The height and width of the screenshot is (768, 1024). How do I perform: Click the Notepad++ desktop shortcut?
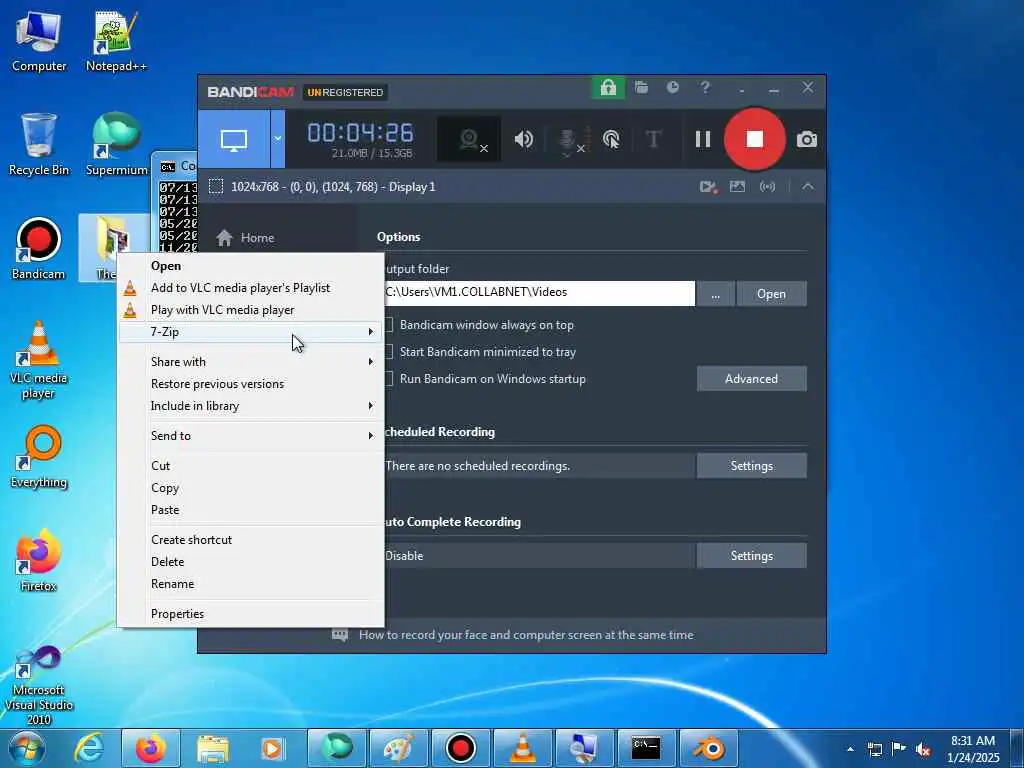[x=116, y=40]
